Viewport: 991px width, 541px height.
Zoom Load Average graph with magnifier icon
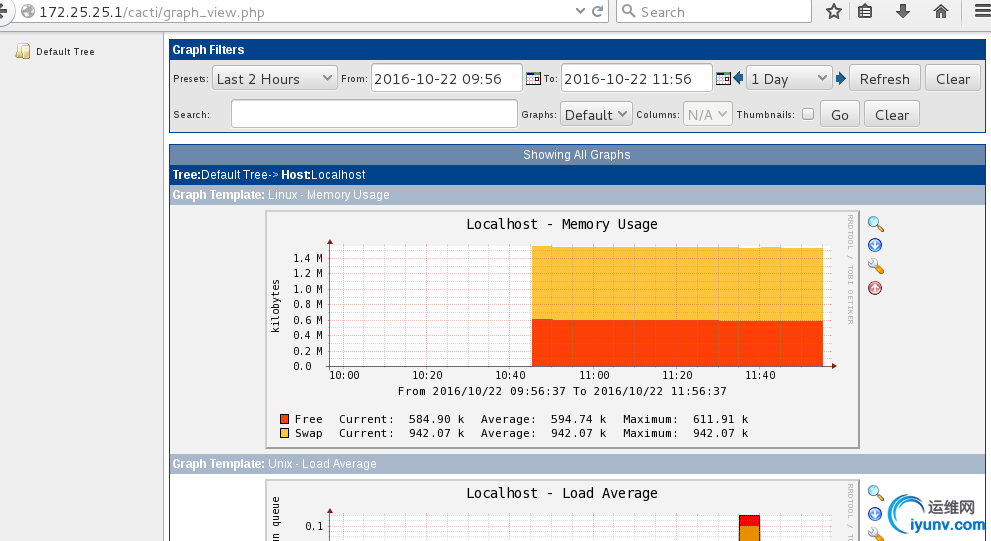[875, 492]
